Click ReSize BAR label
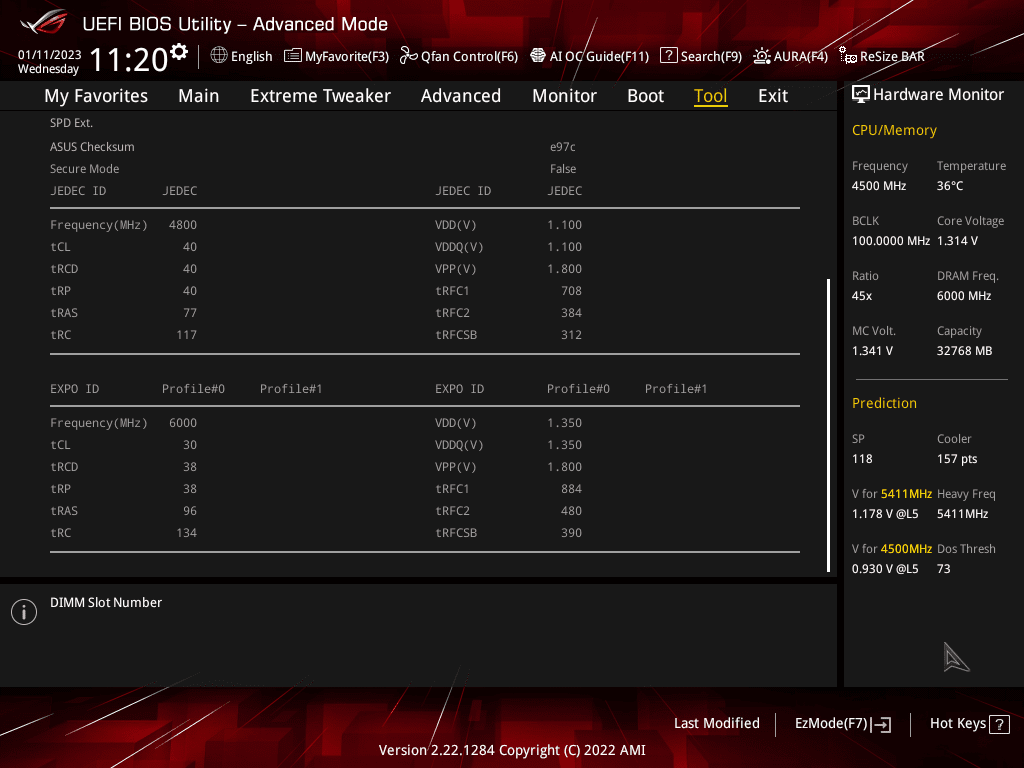This screenshot has width=1024, height=768. pyautogui.click(x=892, y=56)
